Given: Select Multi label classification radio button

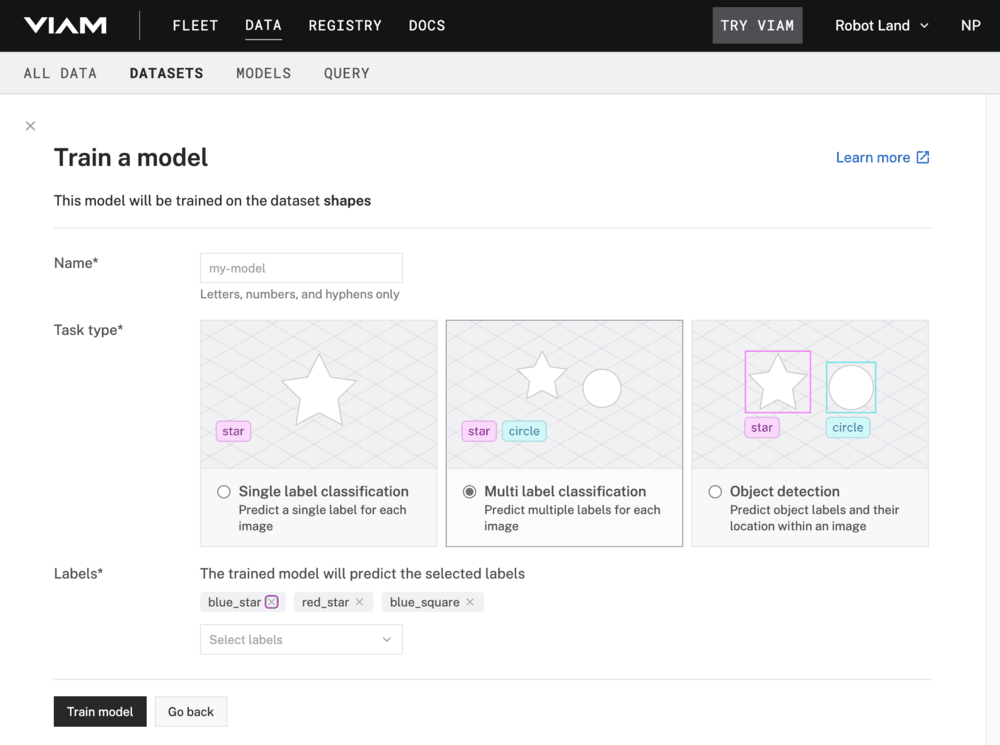Looking at the screenshot, I should coord(470,492).
